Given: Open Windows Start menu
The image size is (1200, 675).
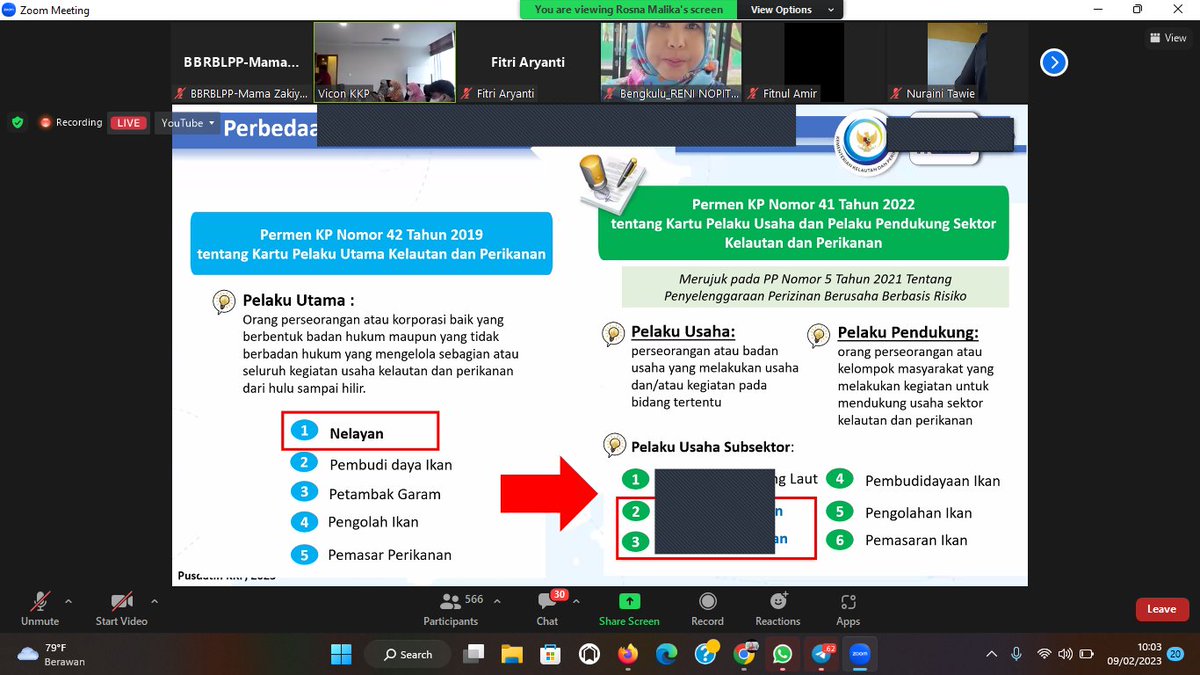Looking at the screenshot, I should point(341,654).
